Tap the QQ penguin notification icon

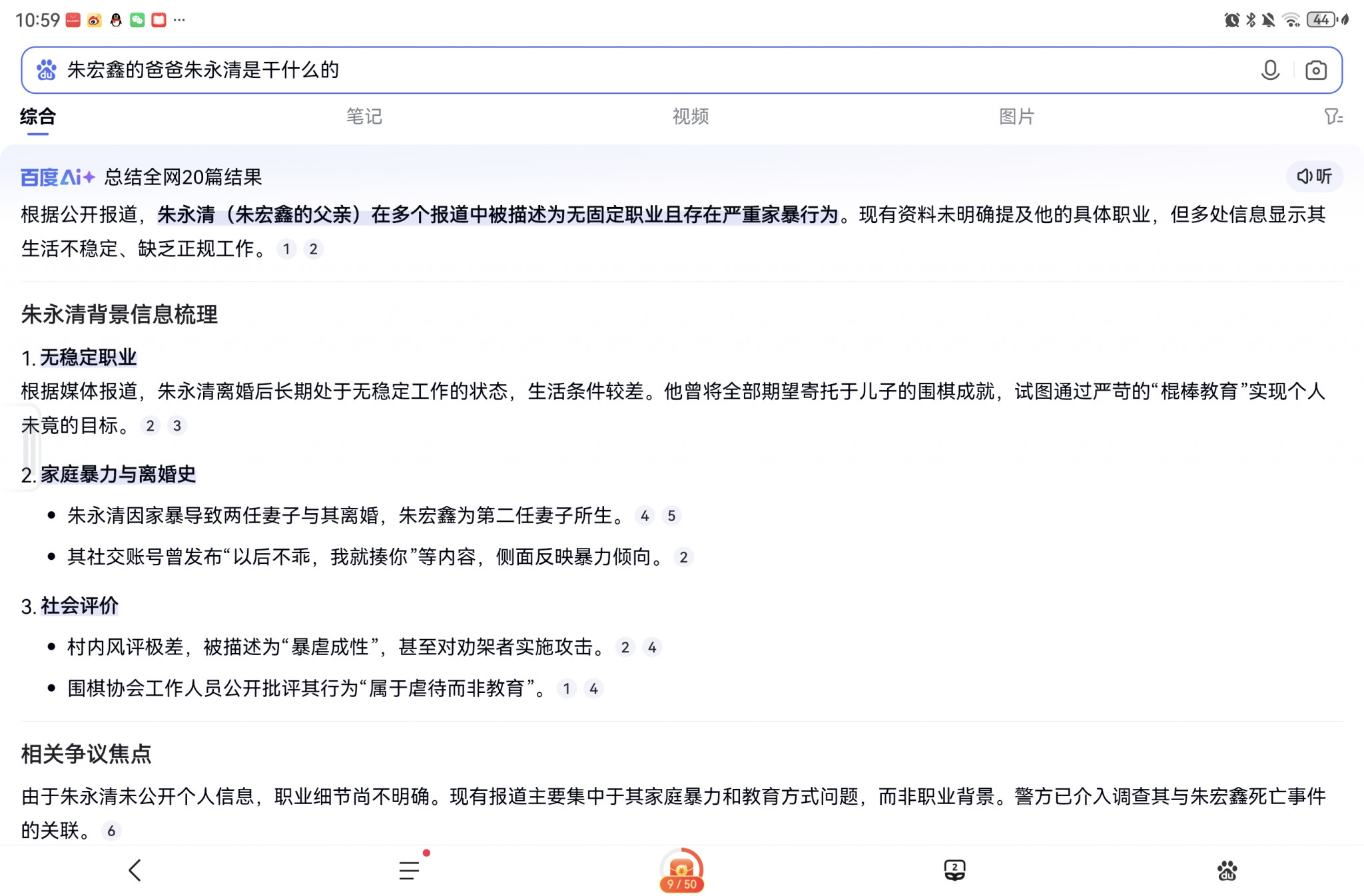point(116,20)
